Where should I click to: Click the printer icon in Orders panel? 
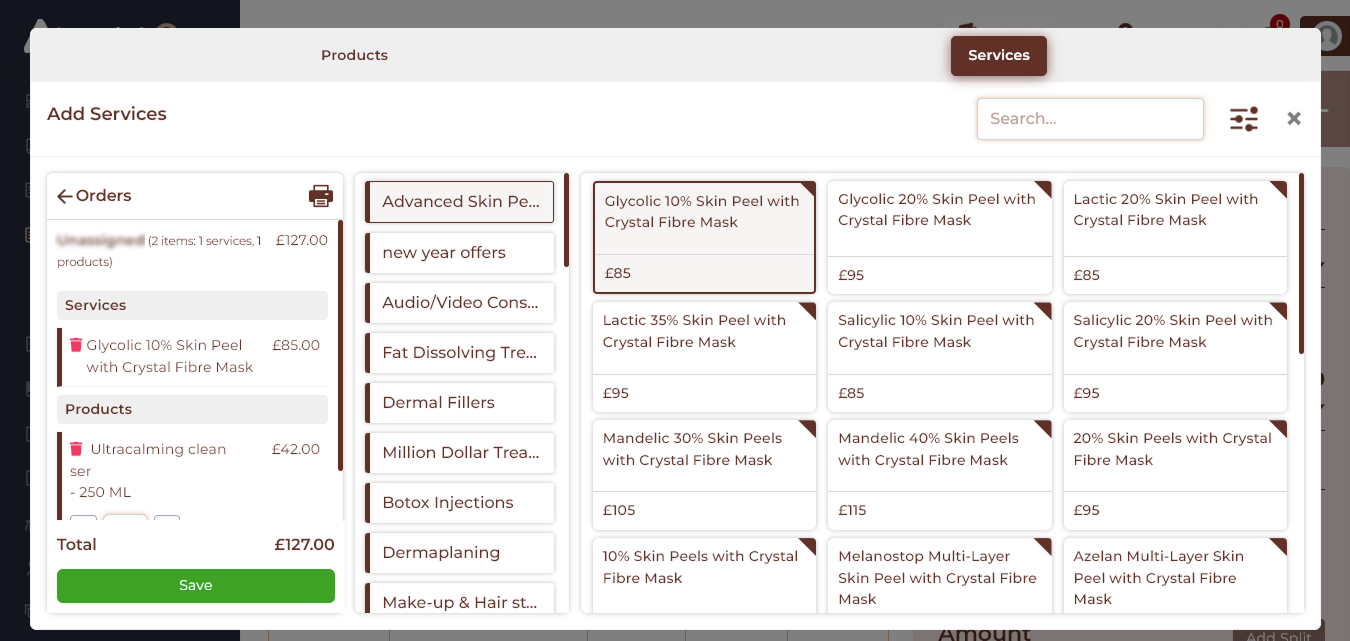[x=320, y=196]
